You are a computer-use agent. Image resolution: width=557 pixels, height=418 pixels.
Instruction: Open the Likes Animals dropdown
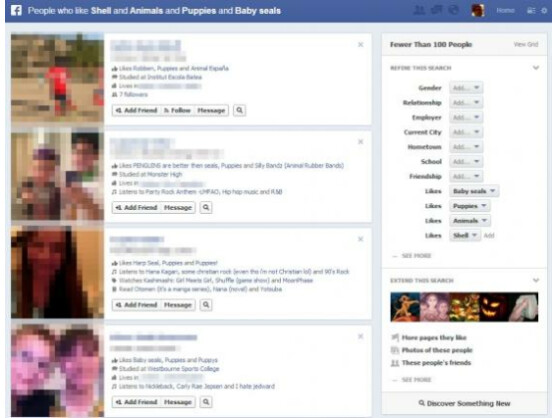click(470, 221)
